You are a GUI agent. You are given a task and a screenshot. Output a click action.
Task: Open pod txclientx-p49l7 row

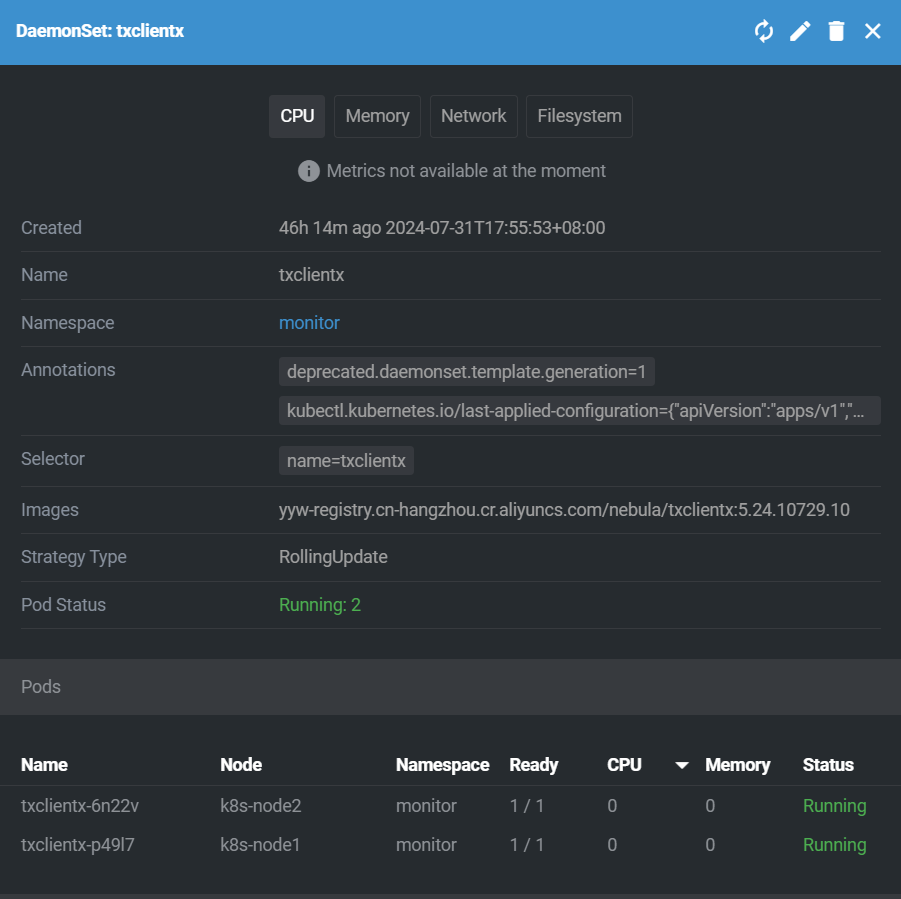point(78,845)
